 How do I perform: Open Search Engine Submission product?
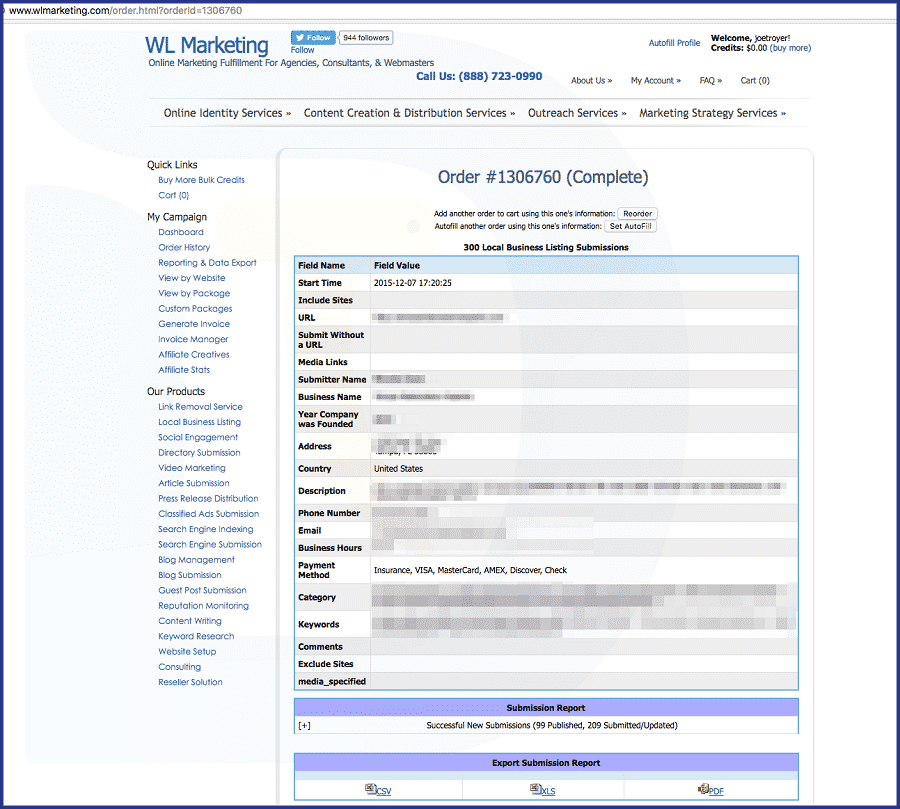210,544
